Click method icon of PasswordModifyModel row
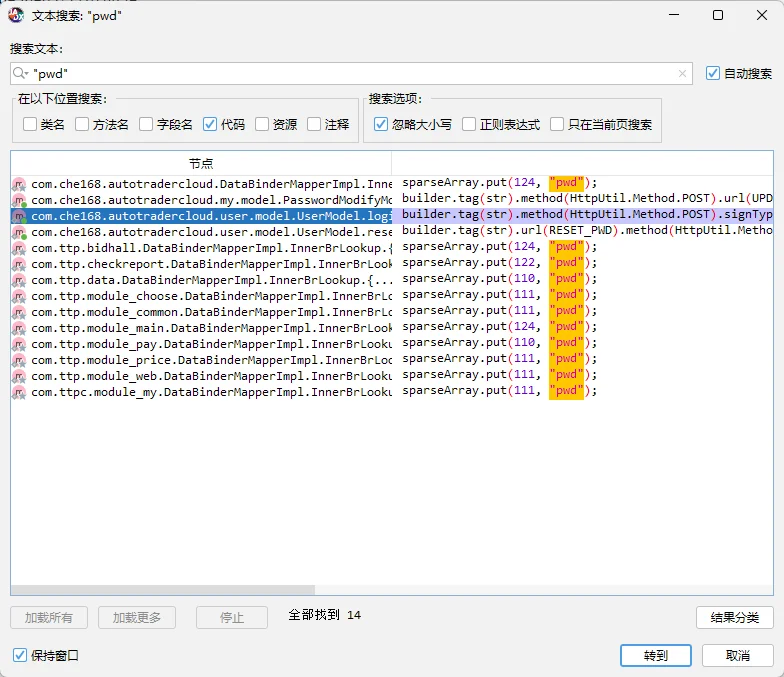The width and height of the screenshot is (784, 677). pyautogui.click(x=19, y=200)
